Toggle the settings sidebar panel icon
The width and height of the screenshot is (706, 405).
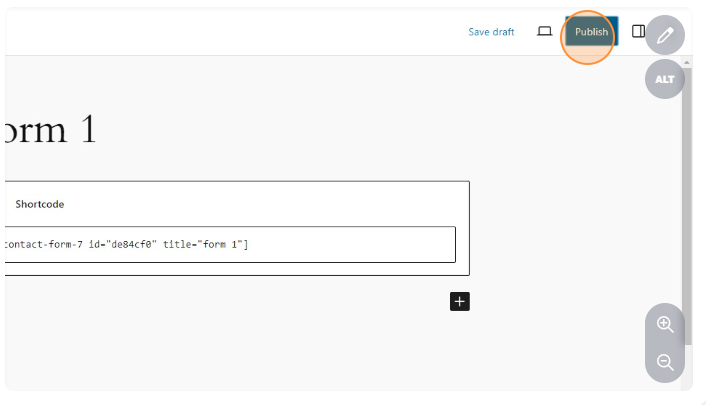coord(637,32)
